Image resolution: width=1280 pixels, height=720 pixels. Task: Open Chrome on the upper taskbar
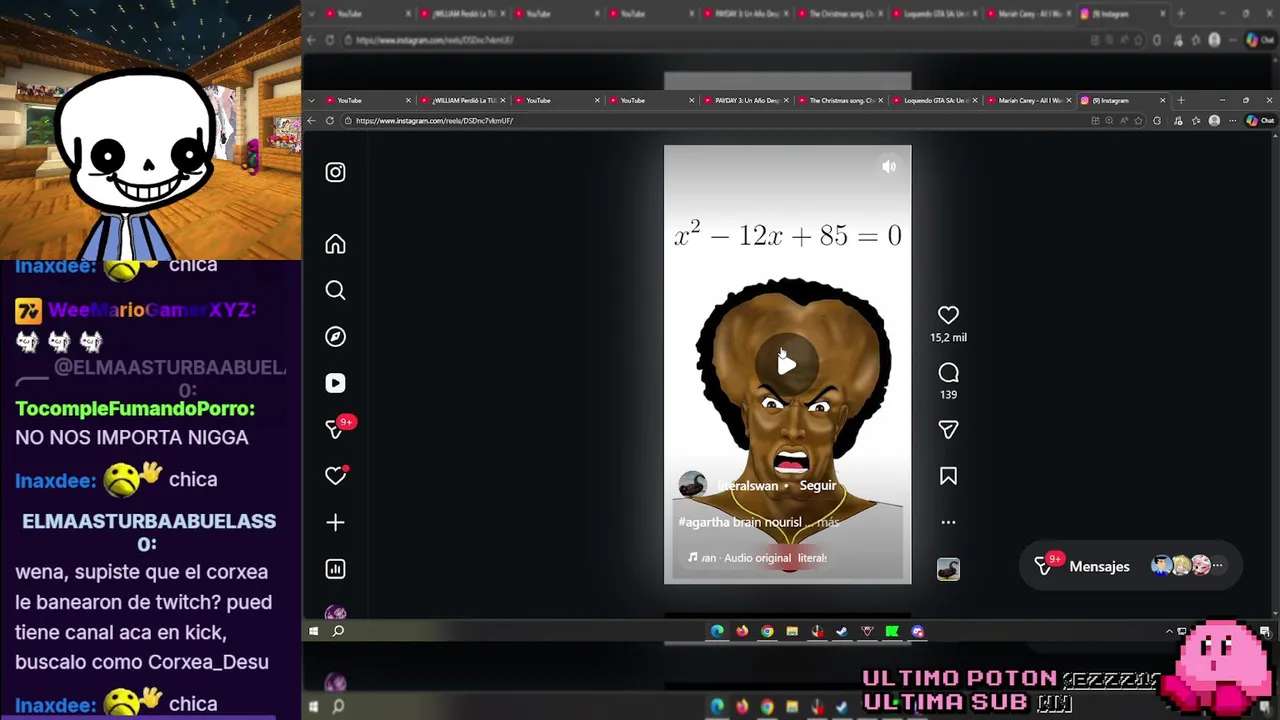767,631
